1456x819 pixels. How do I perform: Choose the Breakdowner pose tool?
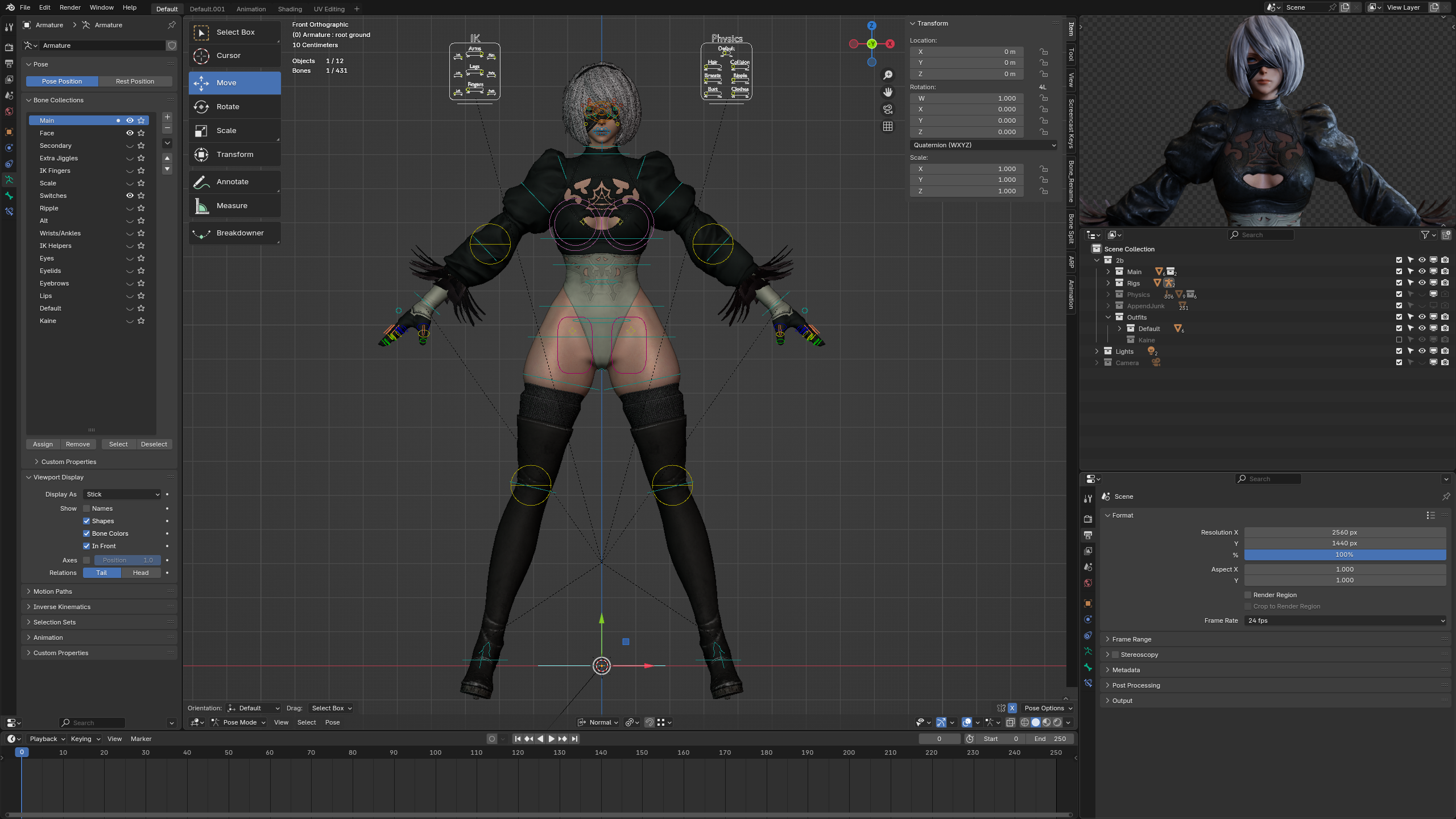click(234, 233)
